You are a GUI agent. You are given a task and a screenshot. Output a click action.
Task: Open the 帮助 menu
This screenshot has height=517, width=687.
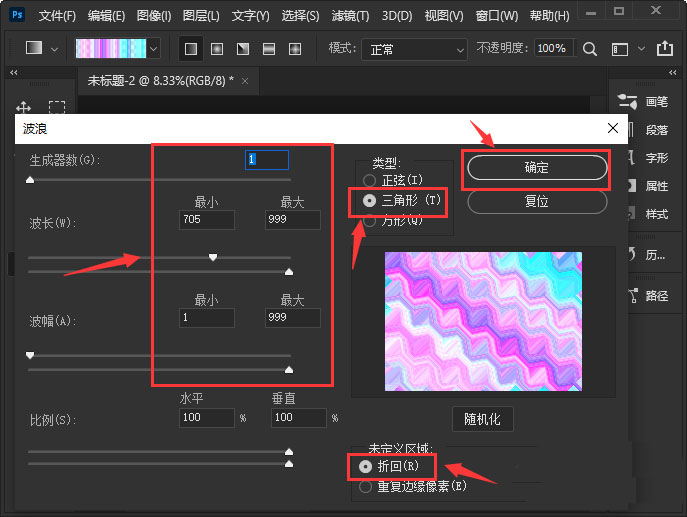[x=549, y=16]
